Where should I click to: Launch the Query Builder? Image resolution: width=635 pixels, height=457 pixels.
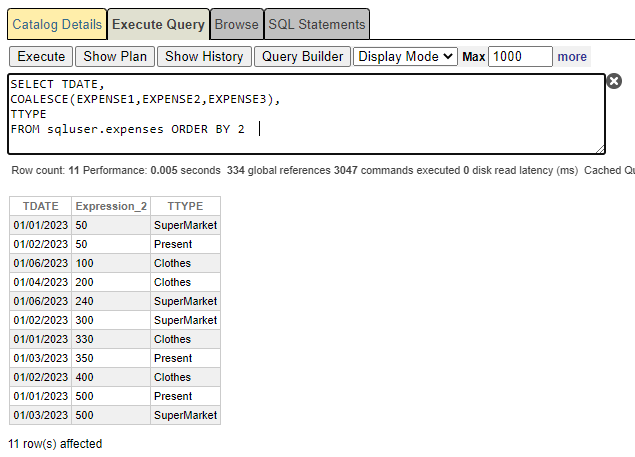coord(301,57)
